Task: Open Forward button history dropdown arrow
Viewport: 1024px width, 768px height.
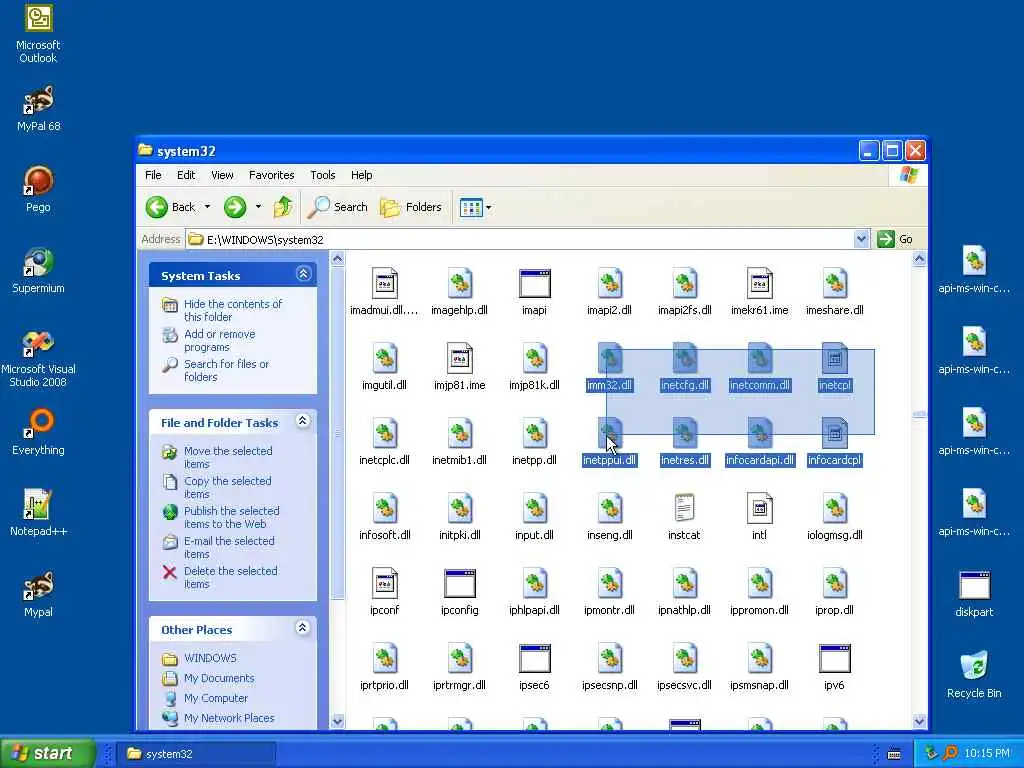Action: pos(258,207)
